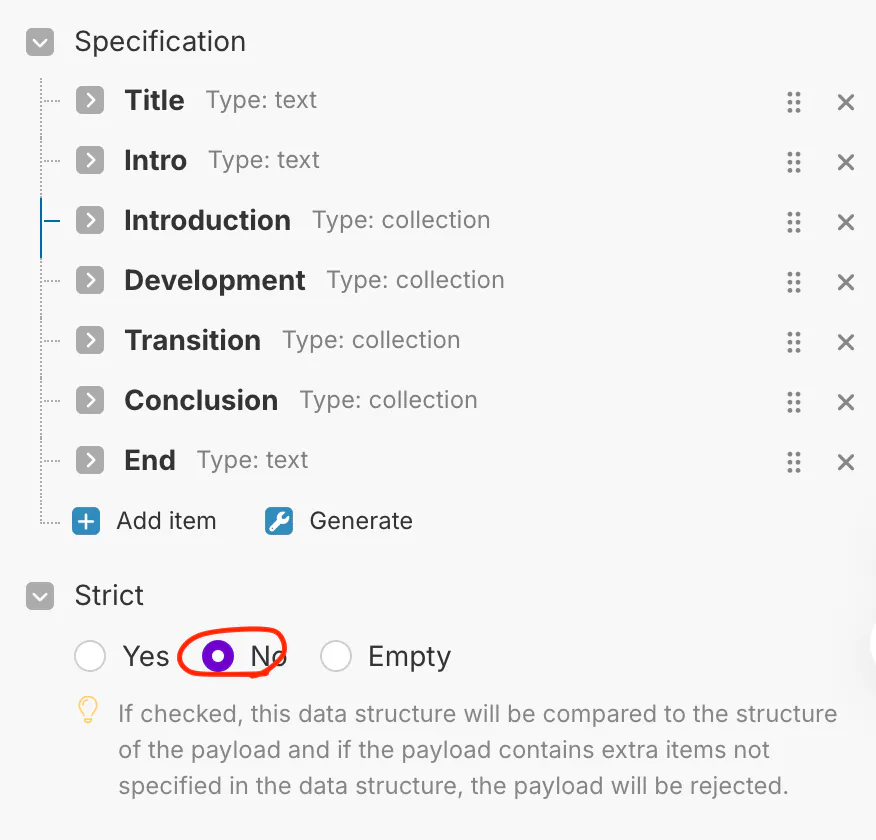
Task: Remove the Transition collection item
Action: point(846,342)
